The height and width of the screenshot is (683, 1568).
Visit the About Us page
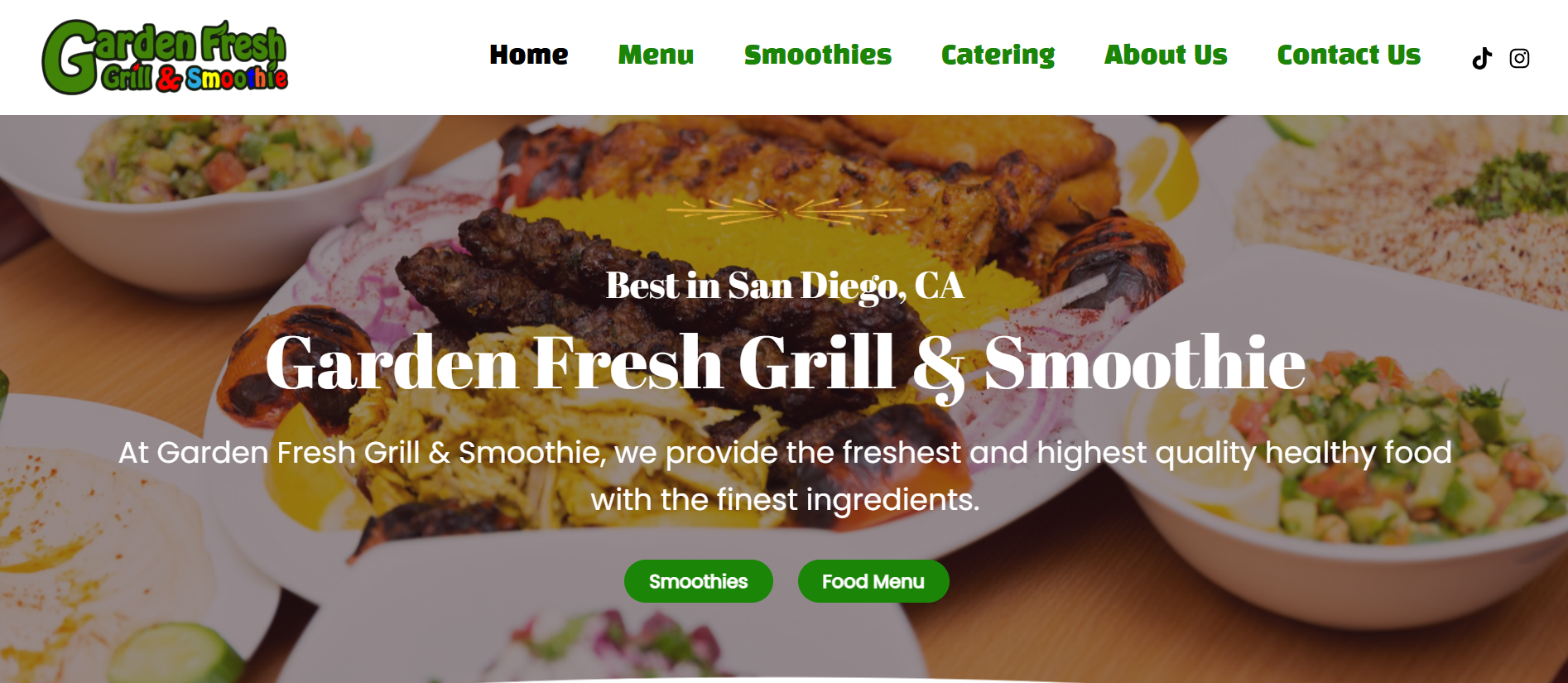[x=1166, y=55]
